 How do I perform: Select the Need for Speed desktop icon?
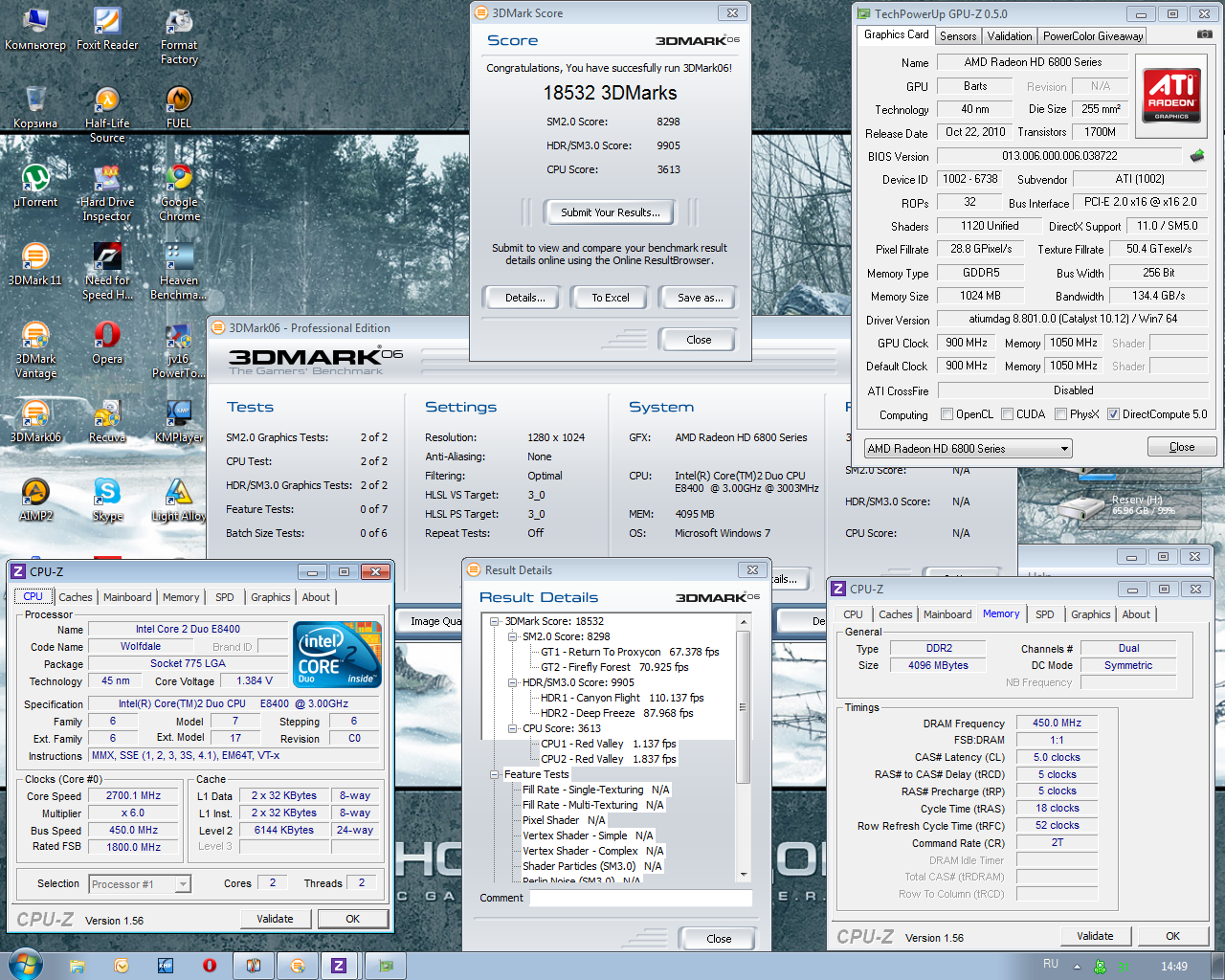(x=107, y=272)
